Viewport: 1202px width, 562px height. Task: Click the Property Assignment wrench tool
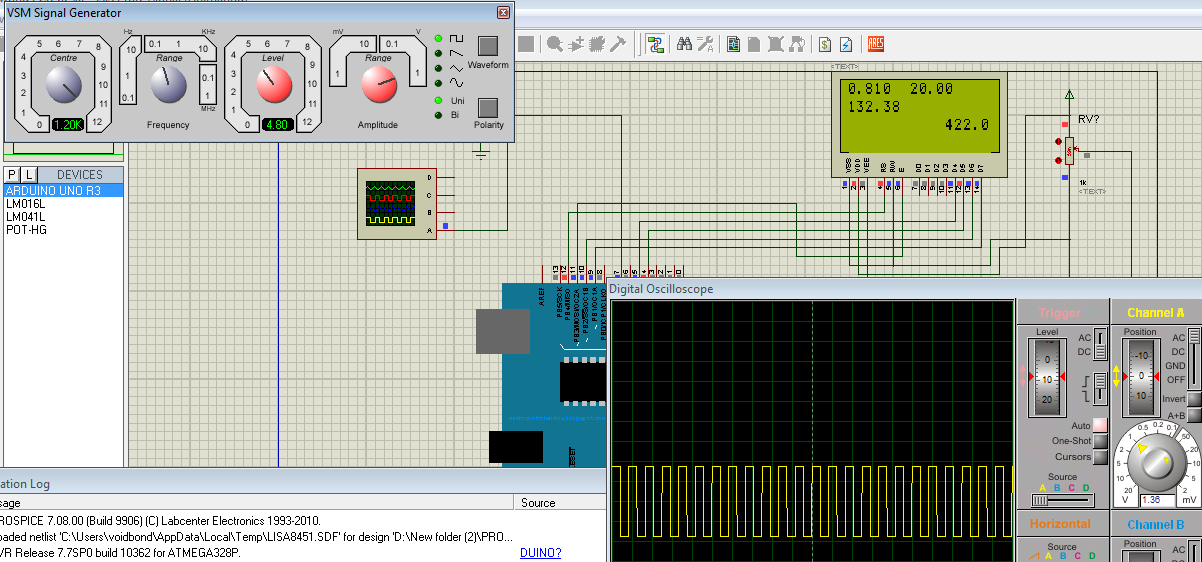705,44
